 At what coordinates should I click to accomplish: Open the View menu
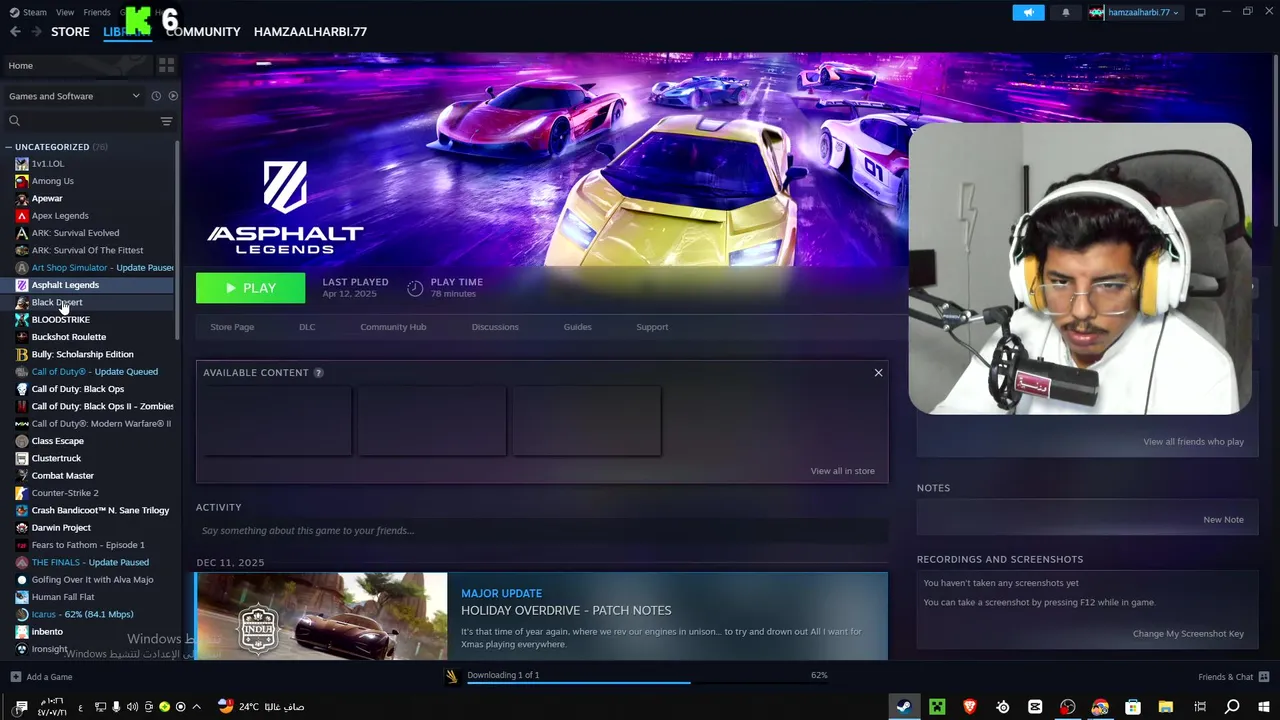coord(65,12)
